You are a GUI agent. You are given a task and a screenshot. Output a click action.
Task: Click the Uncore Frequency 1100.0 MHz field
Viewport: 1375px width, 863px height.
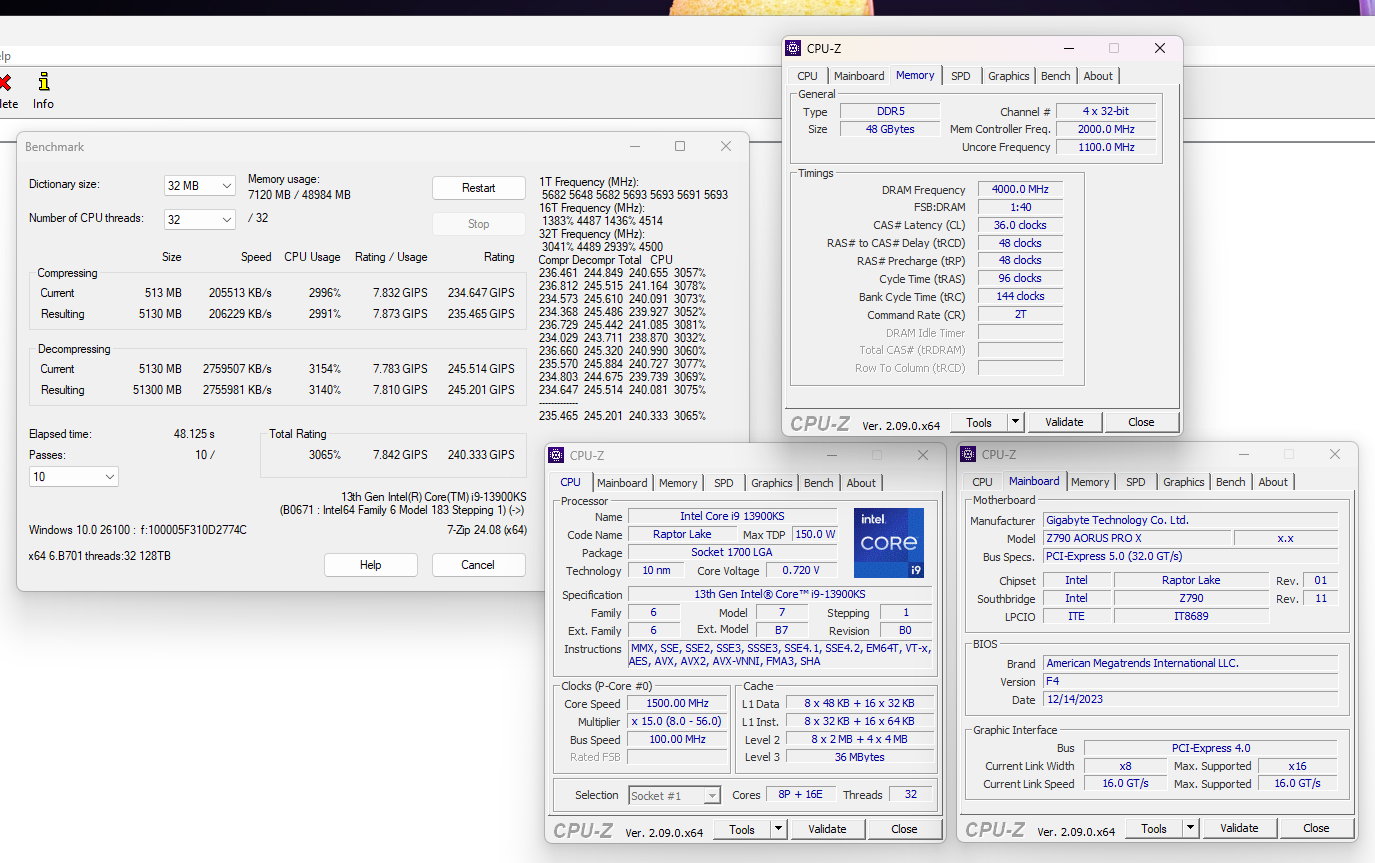1106,147
